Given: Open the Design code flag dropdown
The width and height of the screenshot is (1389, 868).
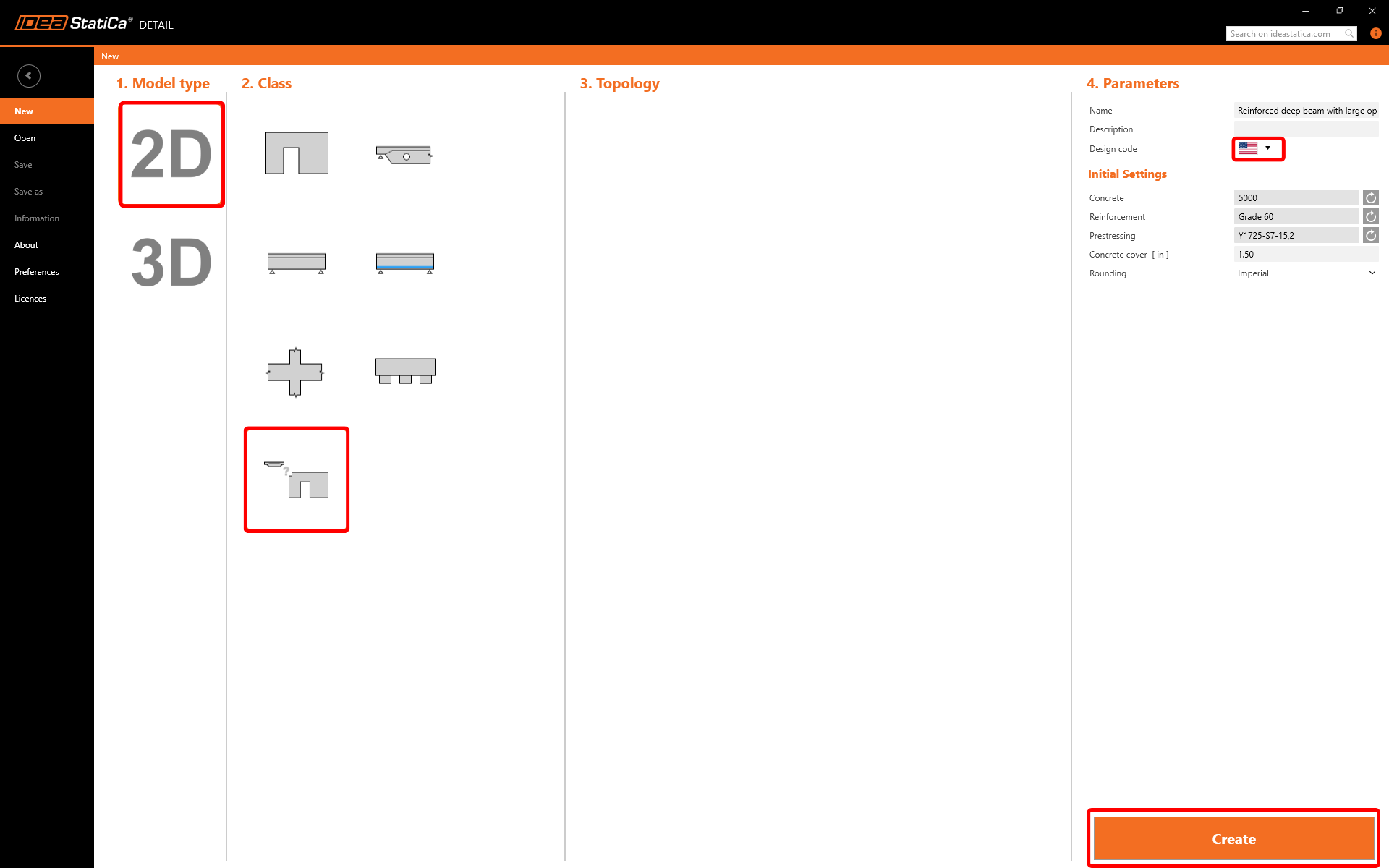Looking at the screenshot, I should (1257, 148).
